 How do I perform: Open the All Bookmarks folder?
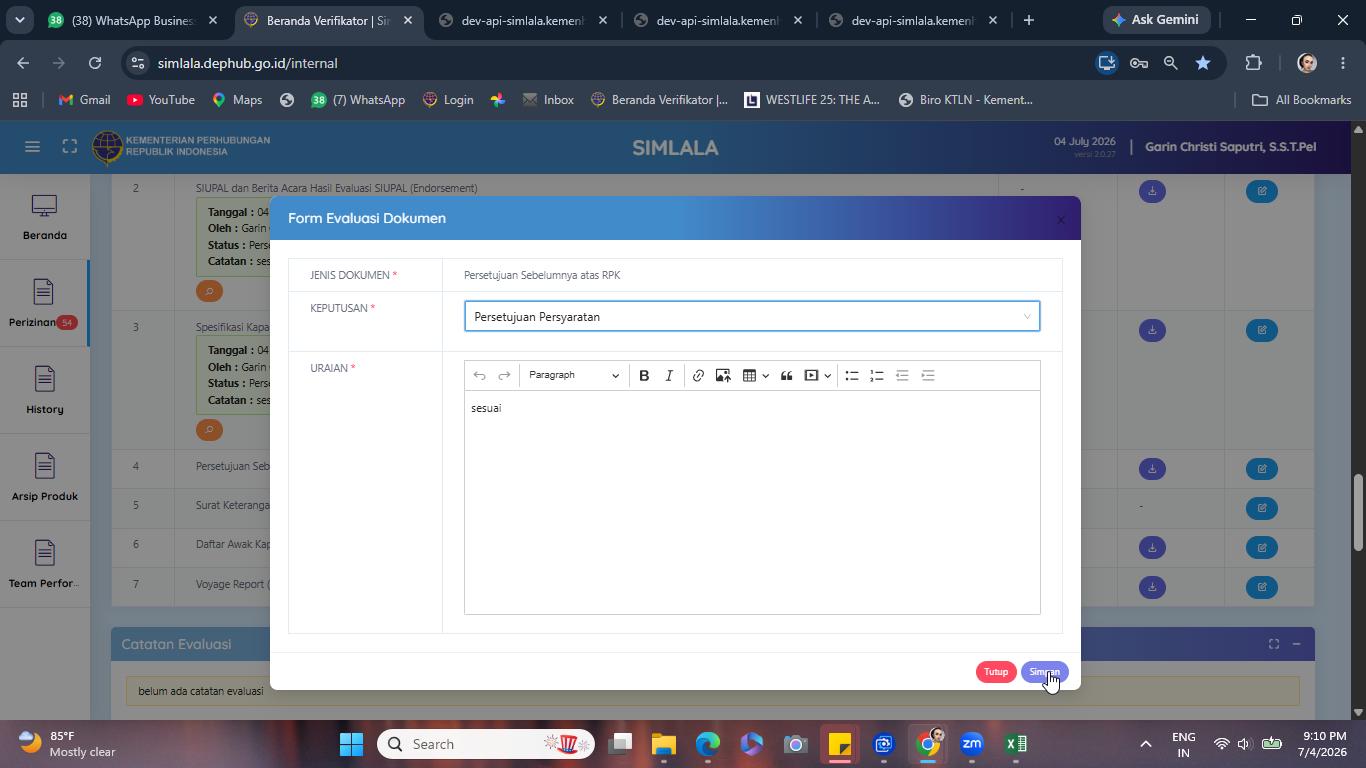coord(1302,100)
